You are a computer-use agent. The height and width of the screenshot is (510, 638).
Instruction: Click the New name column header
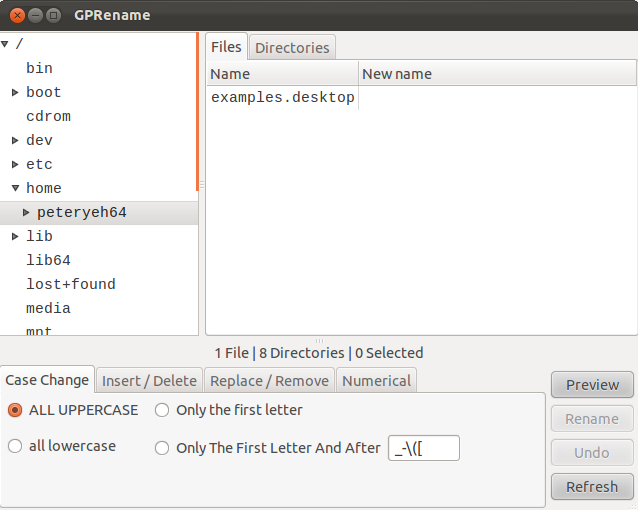498,74
